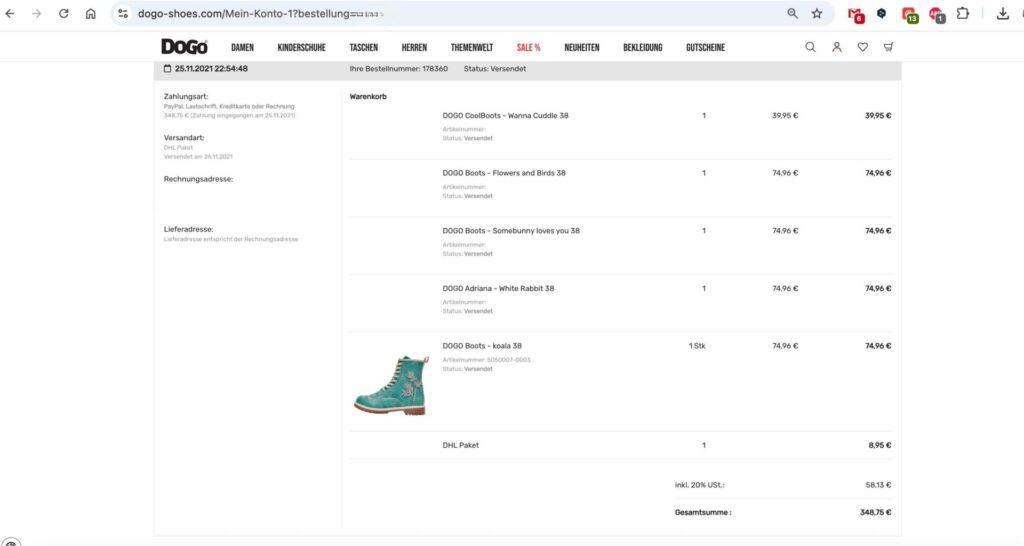Click the DOGO logo
Screen dimensions: 1024x546
pyautogui.click(x=184, y=47)
